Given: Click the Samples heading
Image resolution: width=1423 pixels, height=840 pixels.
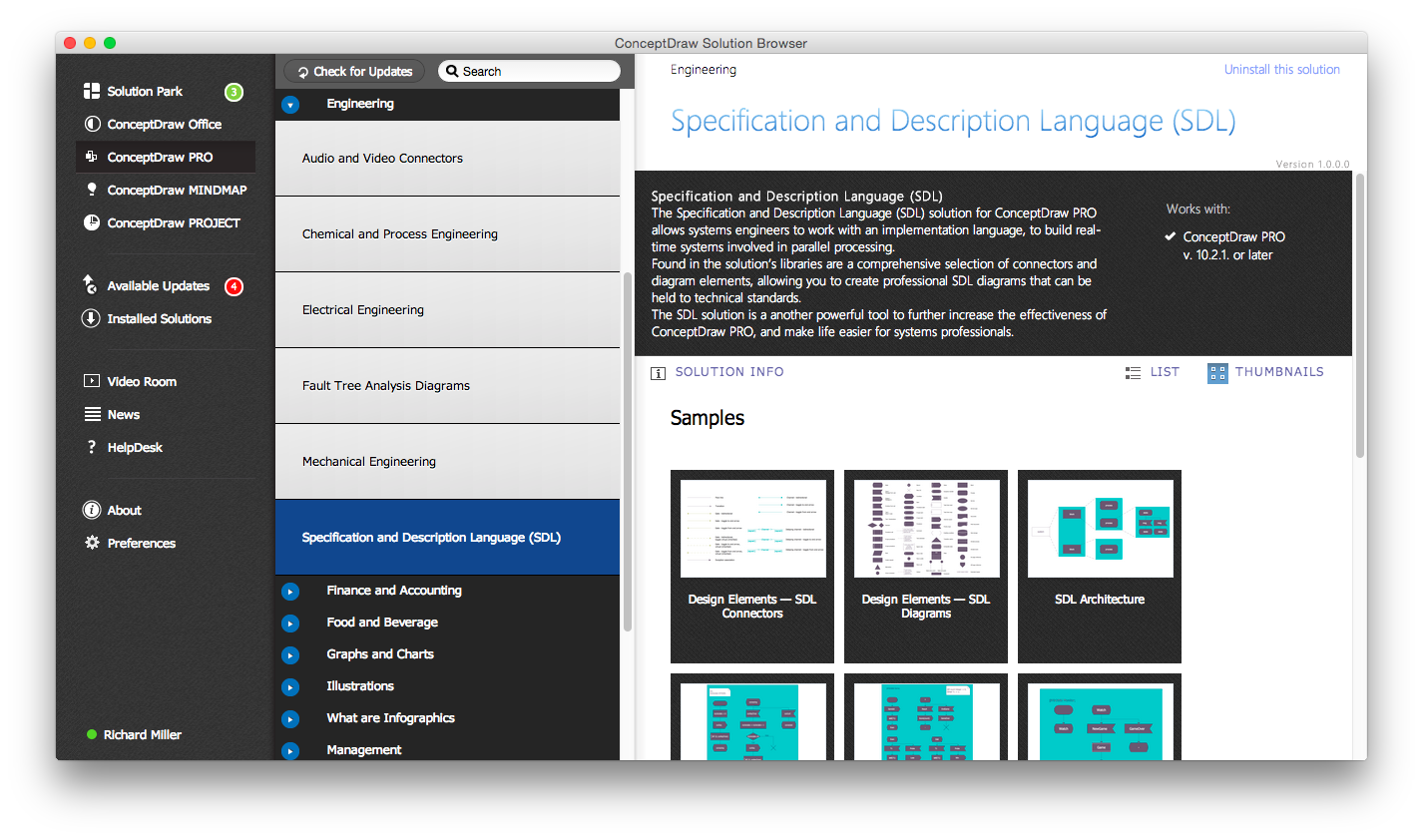Looking at the screenshot, I should [x=708, y=418].
